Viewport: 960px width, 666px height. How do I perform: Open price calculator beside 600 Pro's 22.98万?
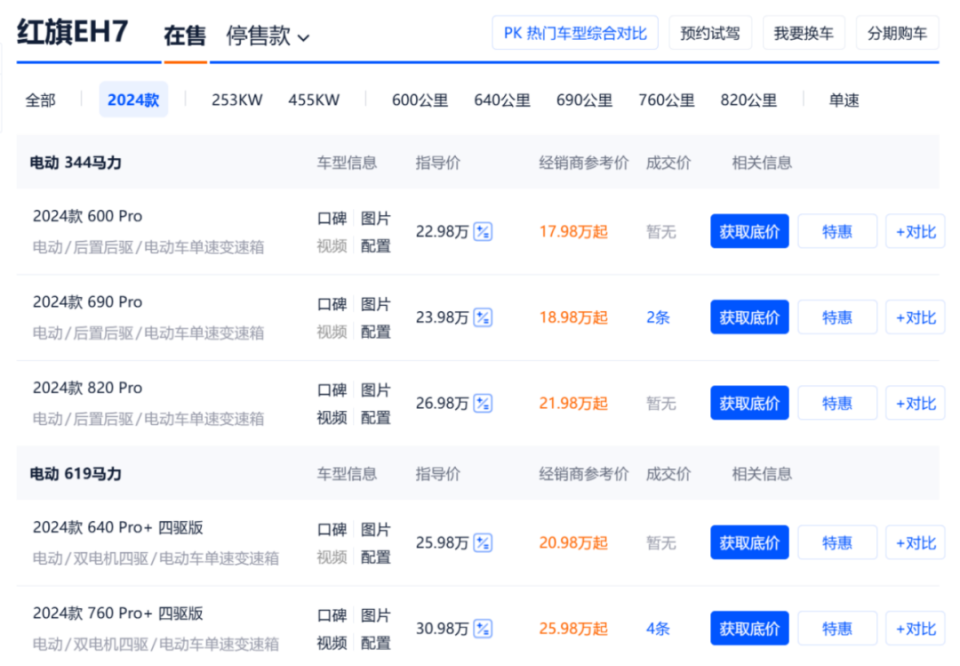point(483,231)
